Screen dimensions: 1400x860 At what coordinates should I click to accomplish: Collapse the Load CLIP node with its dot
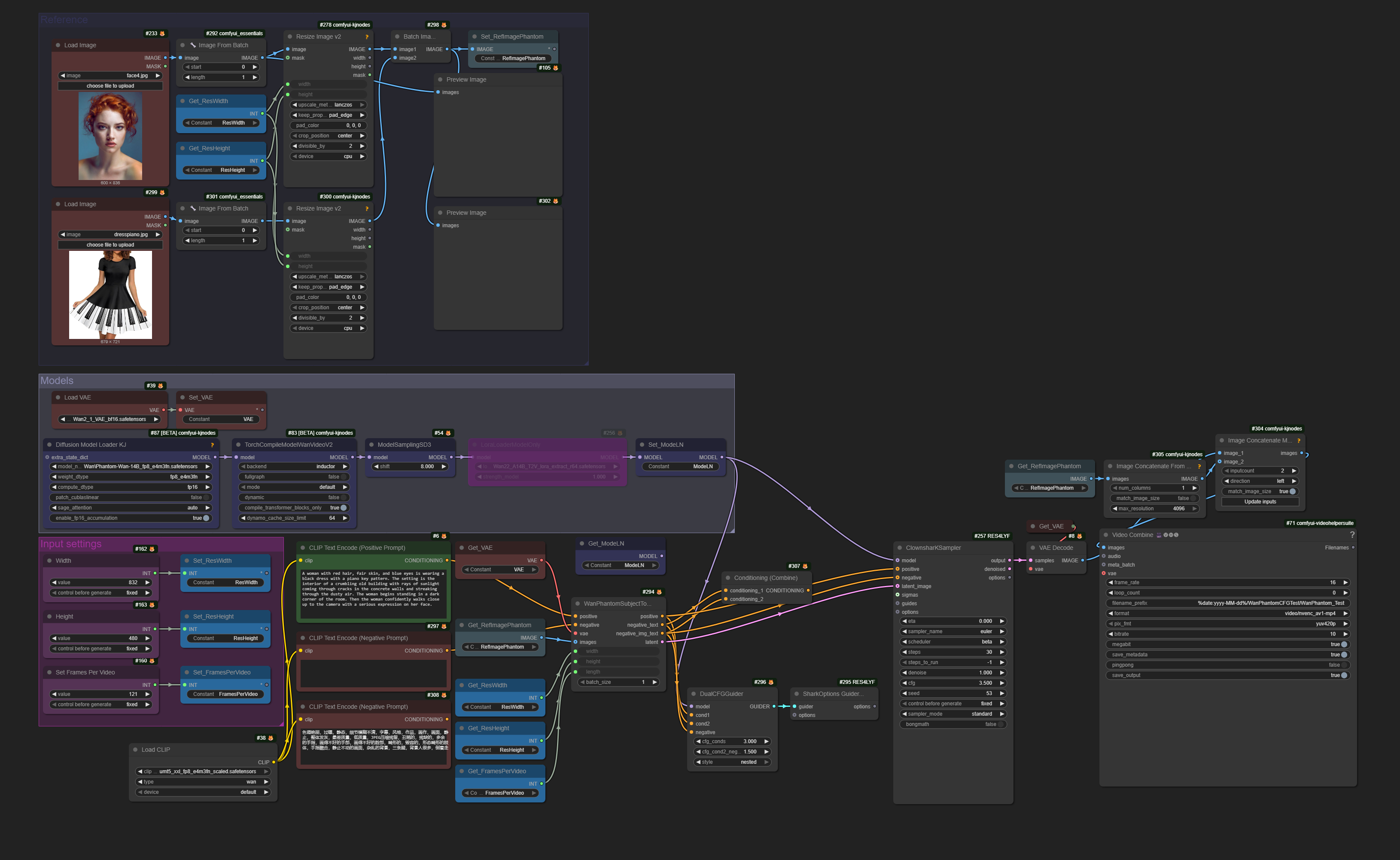coord(135,750)
